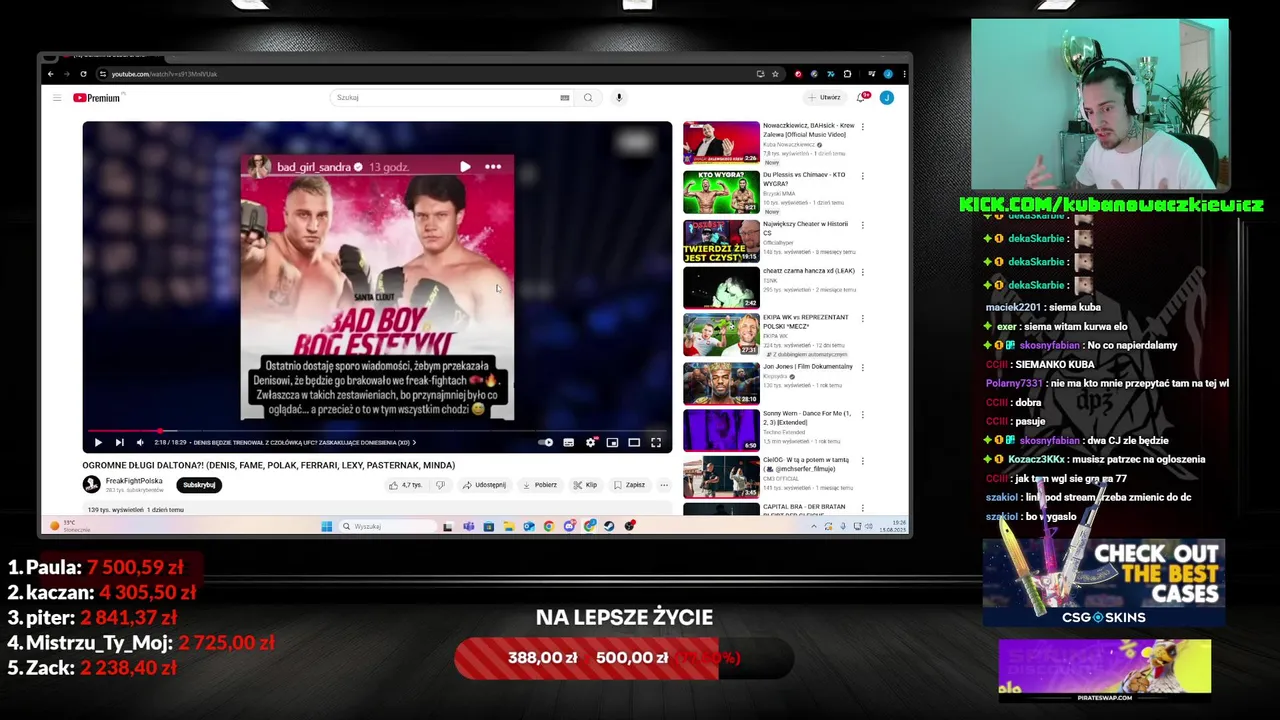Open 'Nowaczkiewicz, BAHsick - Krew Zalewa' thumbnail
Image resolution: width=1280 pixels, height=720 pixels.
coord(721,143)
